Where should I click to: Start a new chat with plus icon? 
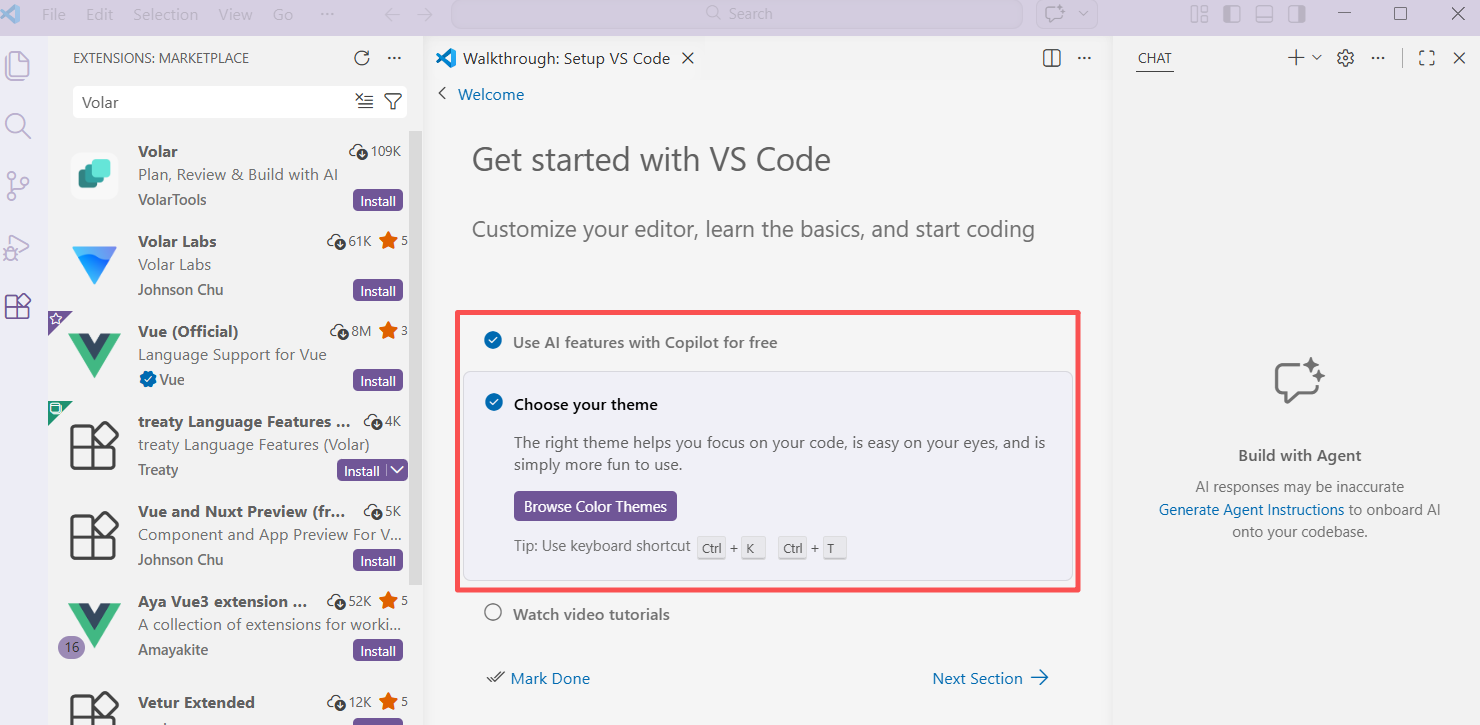tap(1296, 58)
